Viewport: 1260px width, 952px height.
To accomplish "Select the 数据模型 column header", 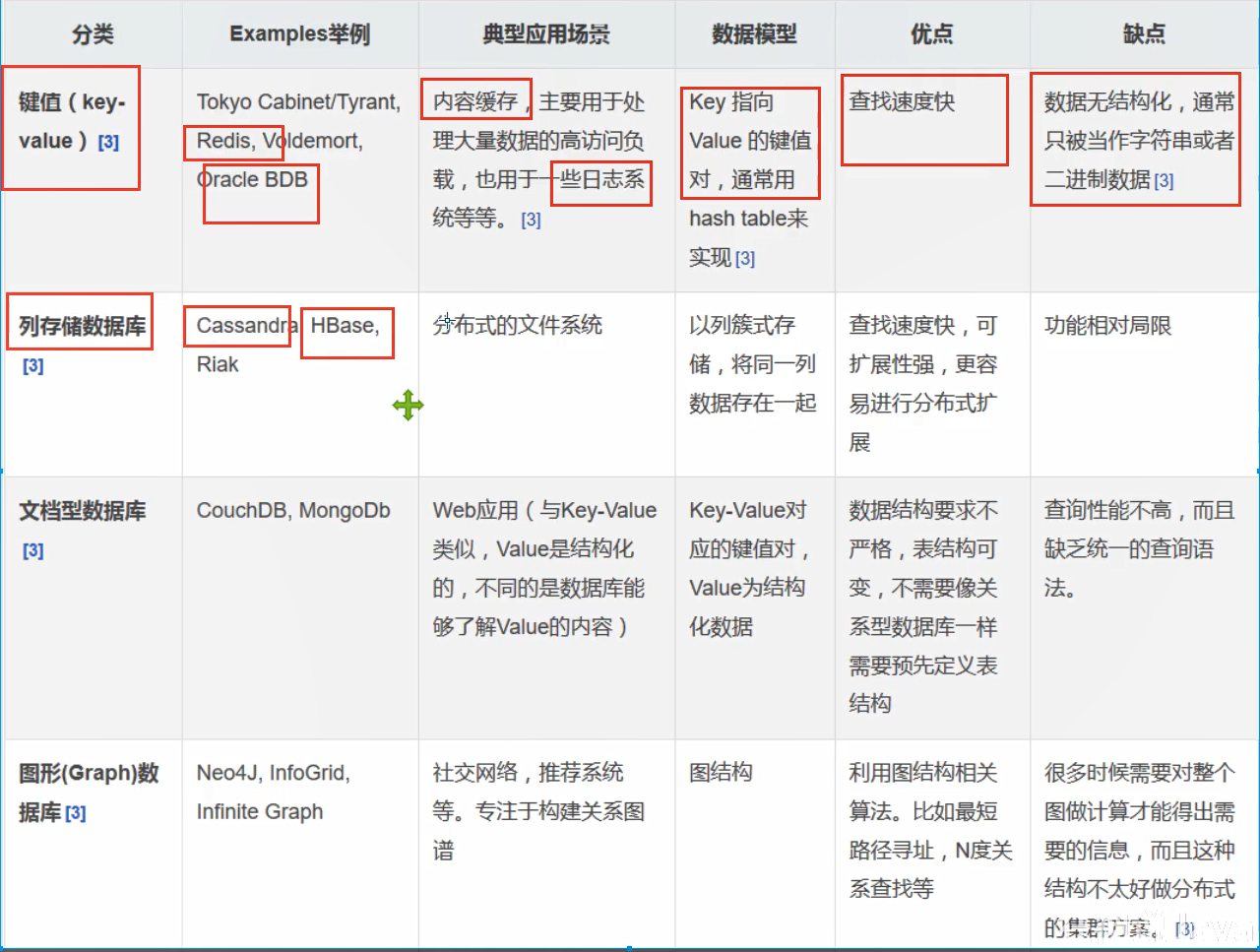I will tap(754, 34).
